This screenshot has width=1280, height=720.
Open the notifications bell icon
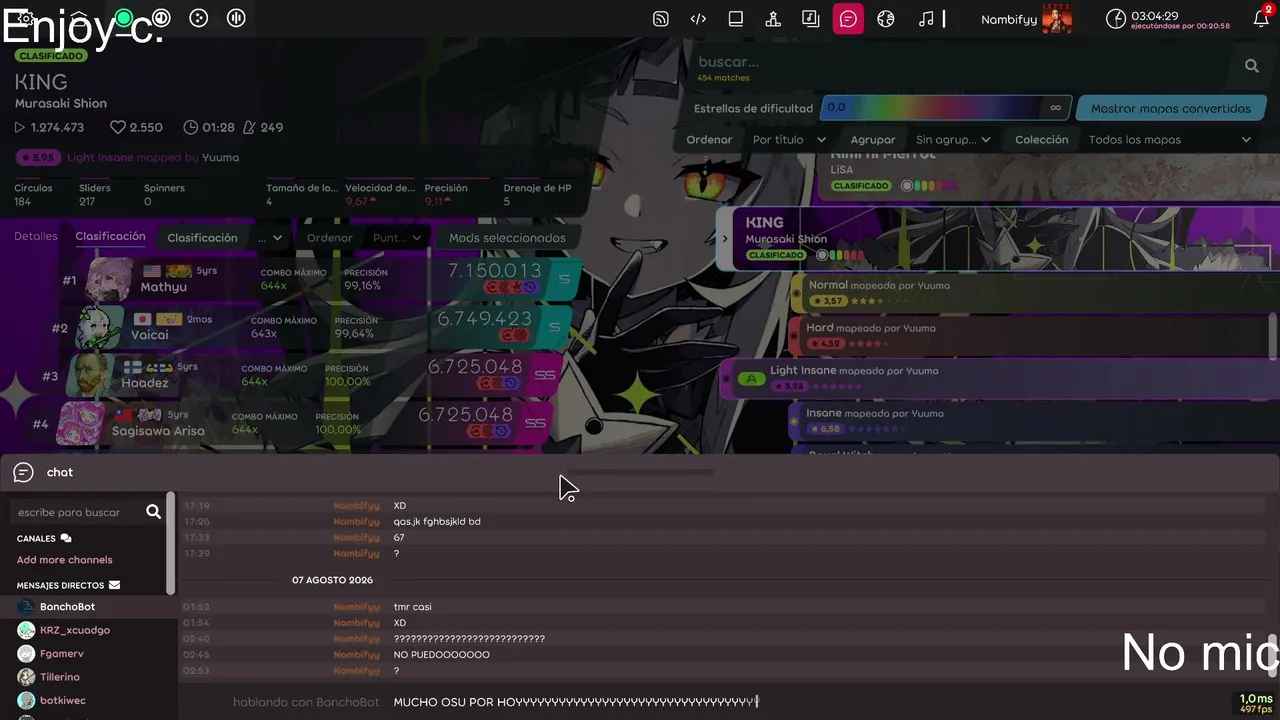[1261, 19]
